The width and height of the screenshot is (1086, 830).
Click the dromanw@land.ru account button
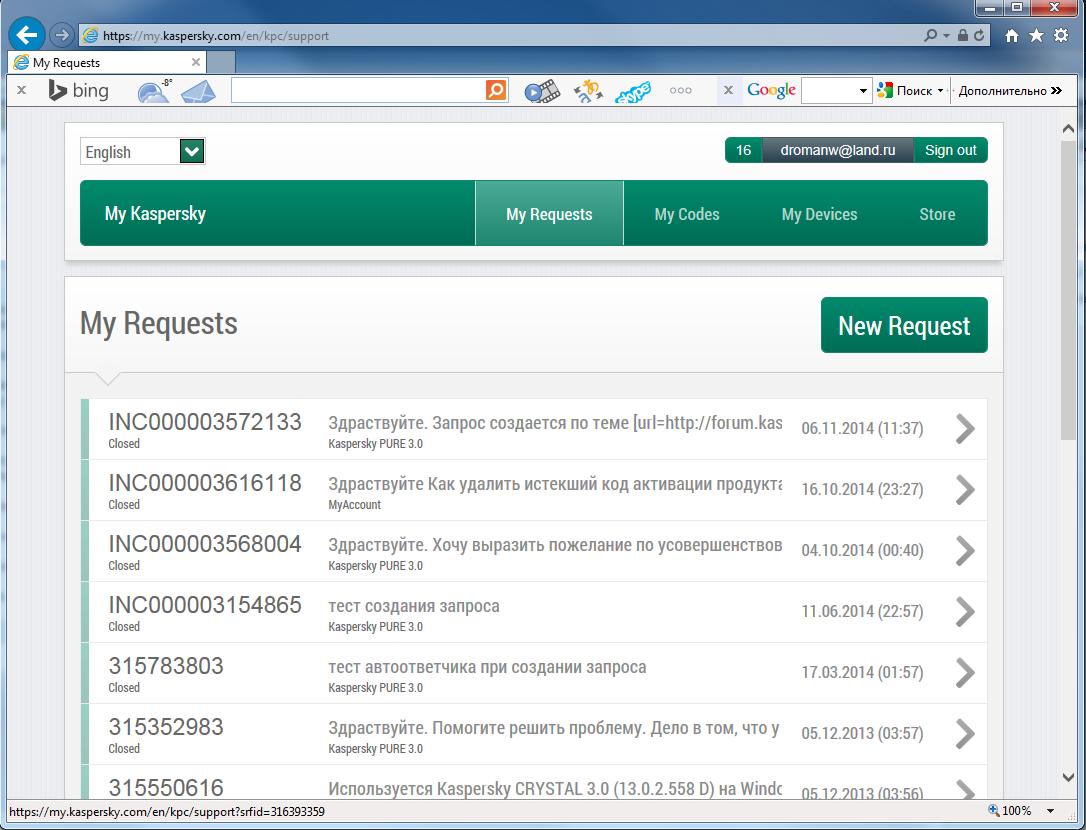click(837, 150)
